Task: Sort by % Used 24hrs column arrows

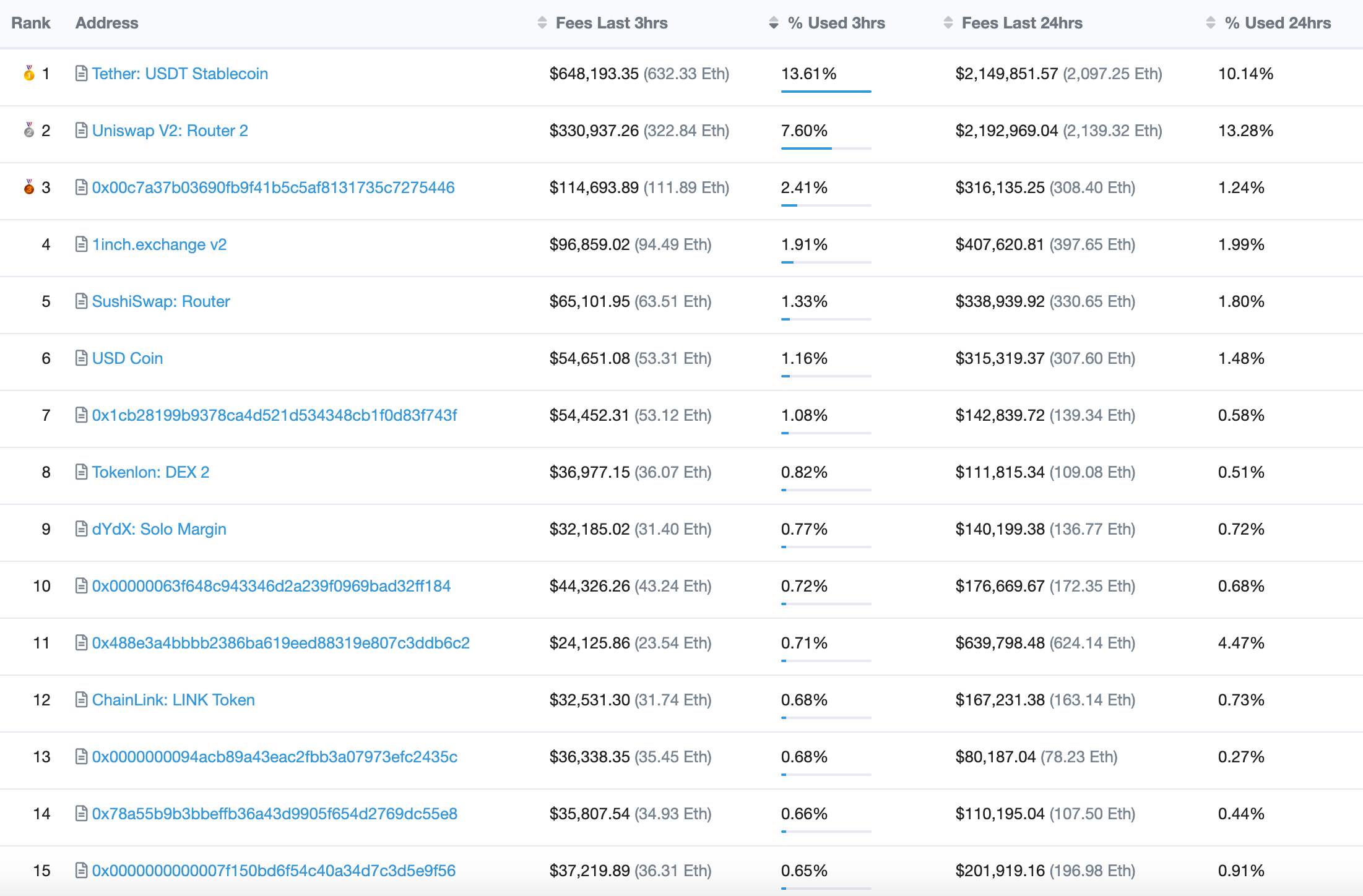Action: pyautogui.click(x=1211, y=23)
